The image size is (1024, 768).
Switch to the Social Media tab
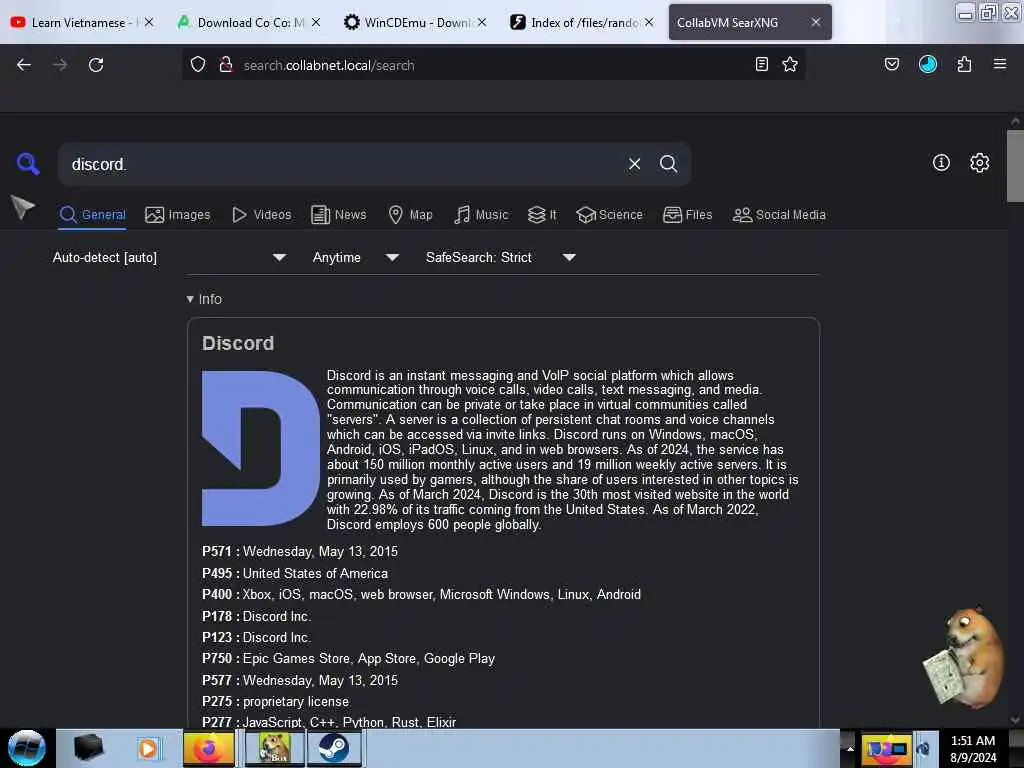click(779, 214)
